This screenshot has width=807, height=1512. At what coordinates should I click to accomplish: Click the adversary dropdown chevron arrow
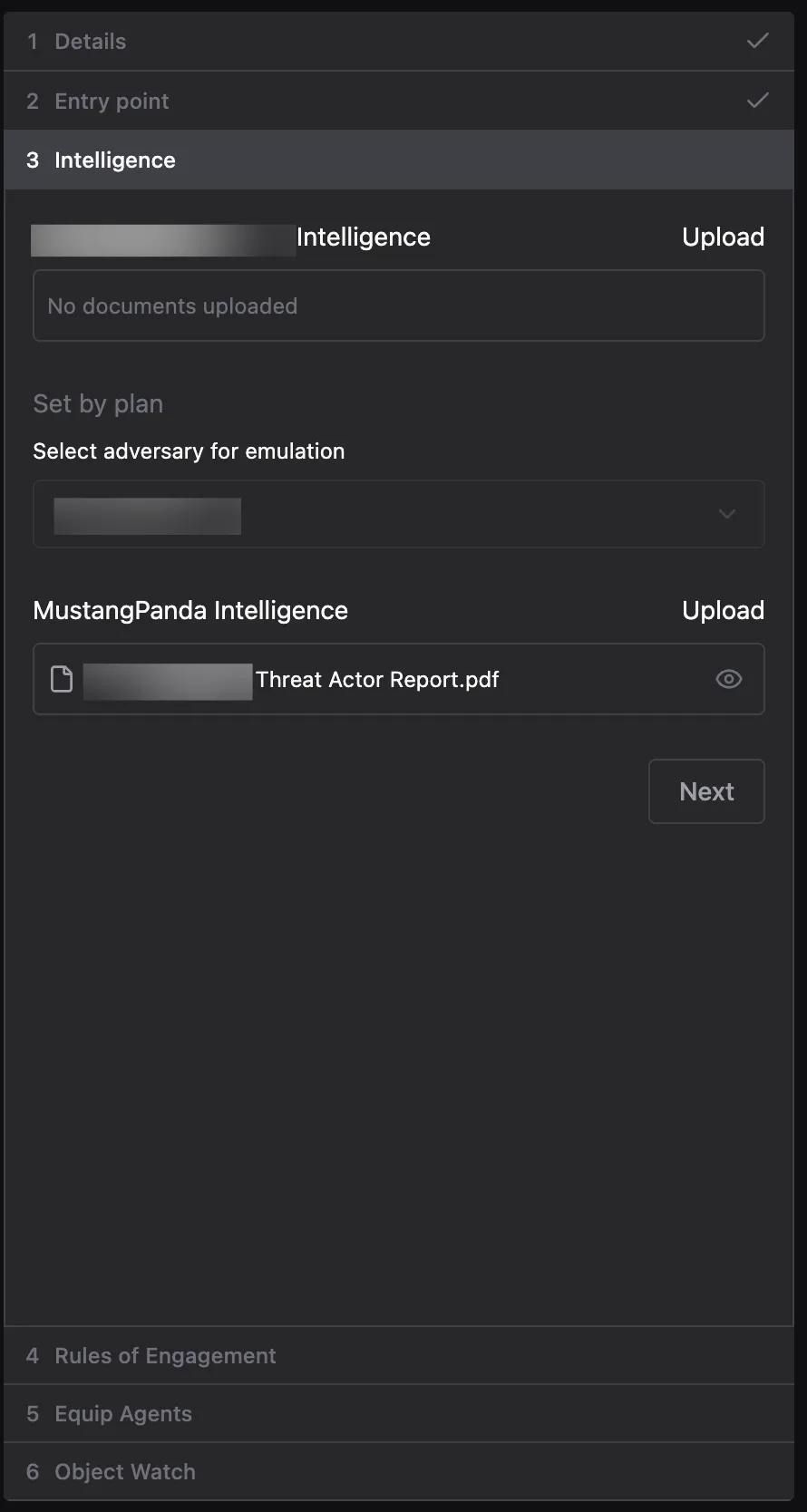pyautogui.click(x=727, y=514)
